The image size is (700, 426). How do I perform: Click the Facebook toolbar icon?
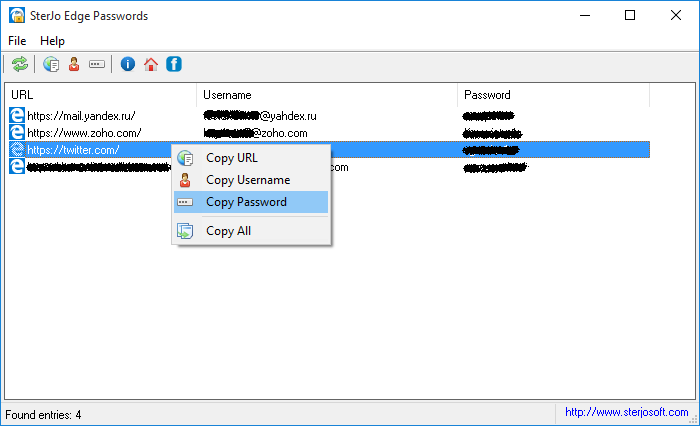coord(173,65)
